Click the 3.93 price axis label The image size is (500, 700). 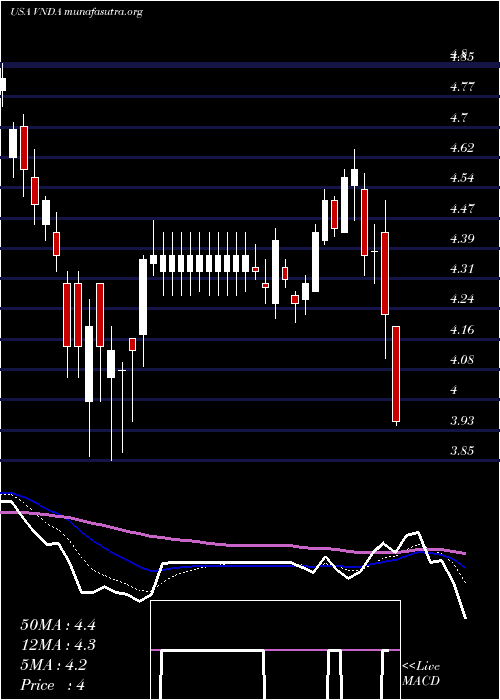[x=462, y=420]
